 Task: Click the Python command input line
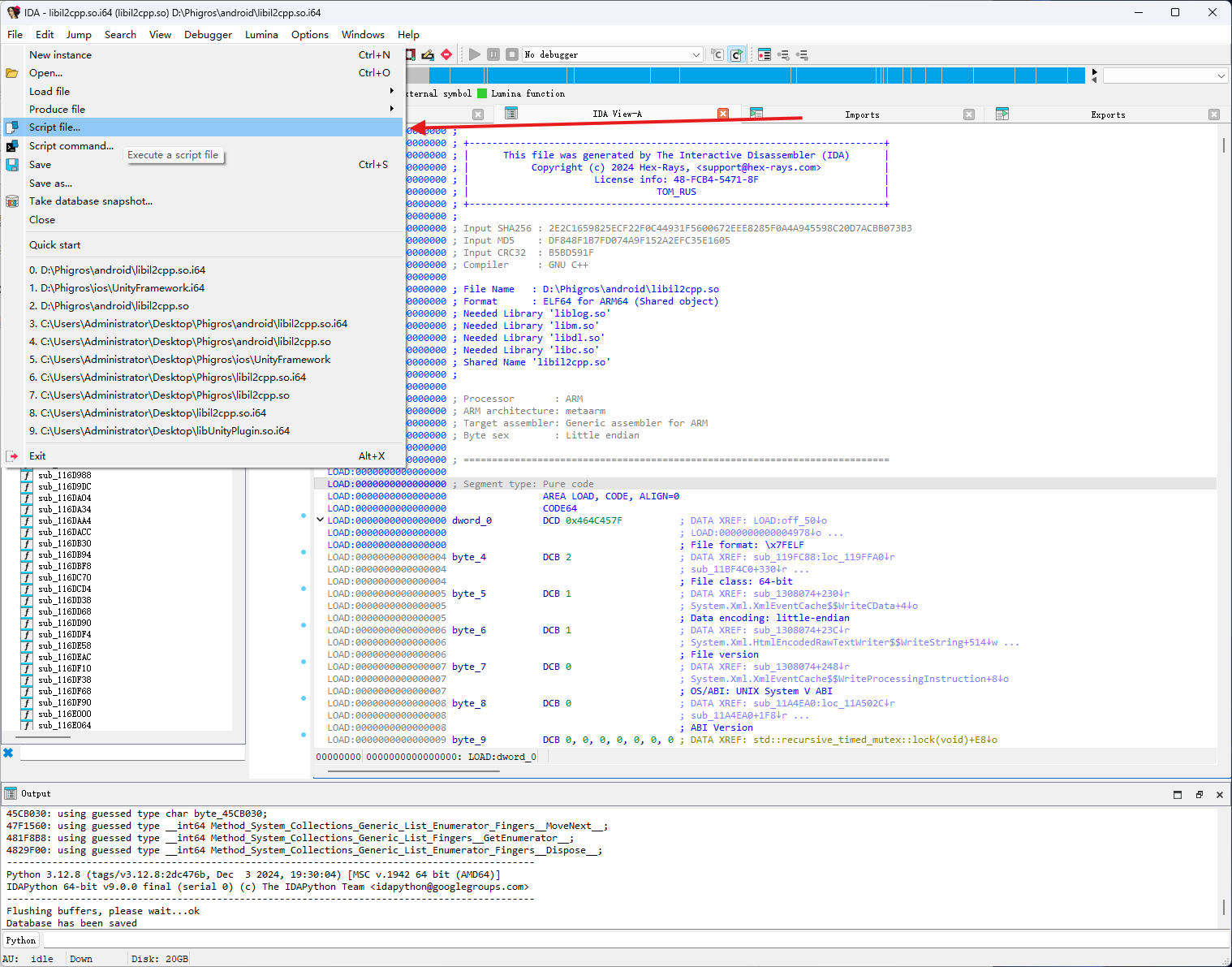click(635, 940)
